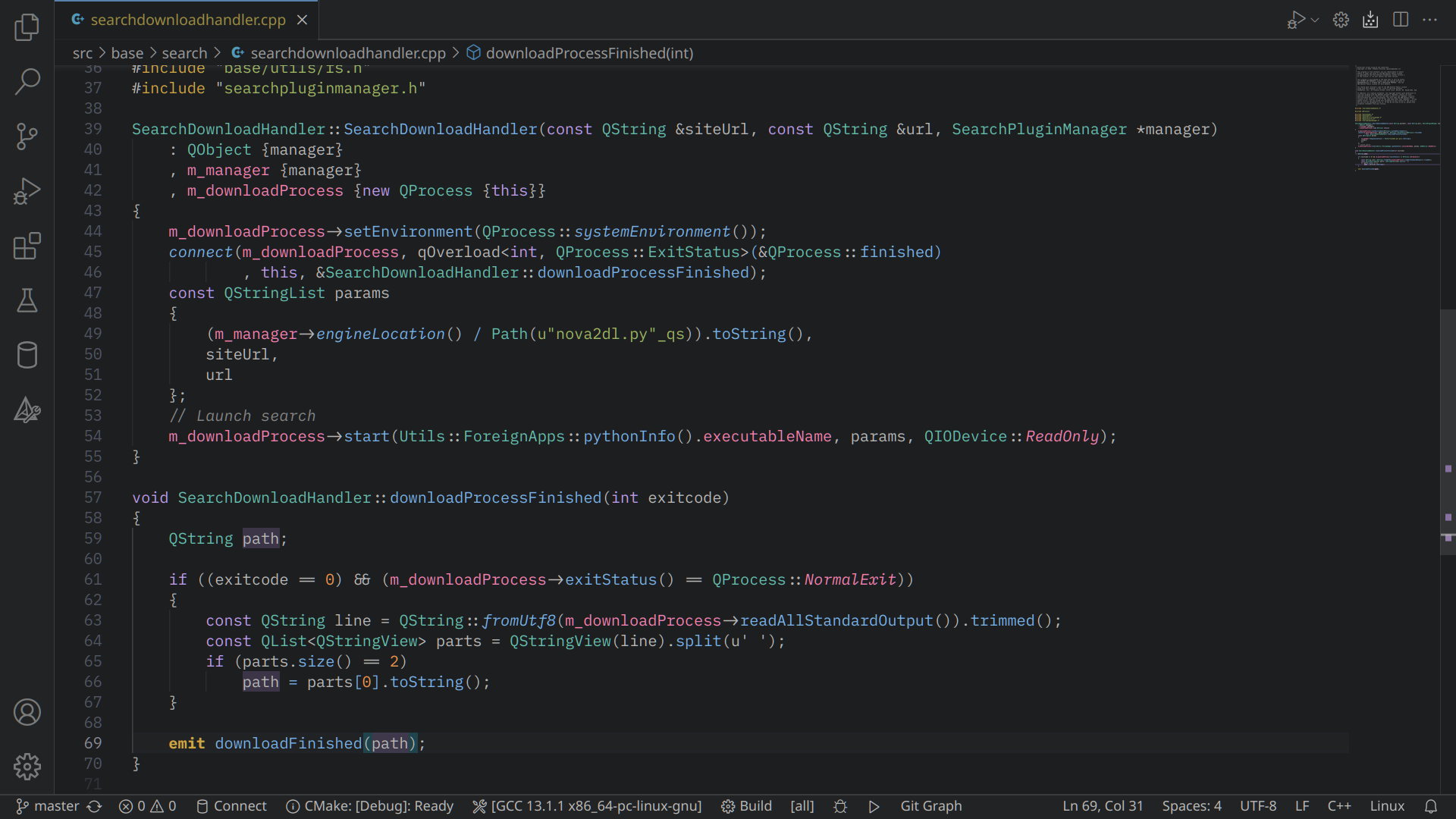1456x819 pixels.
Task: Click the Build button in status bar
Action: tap(746, 806)
